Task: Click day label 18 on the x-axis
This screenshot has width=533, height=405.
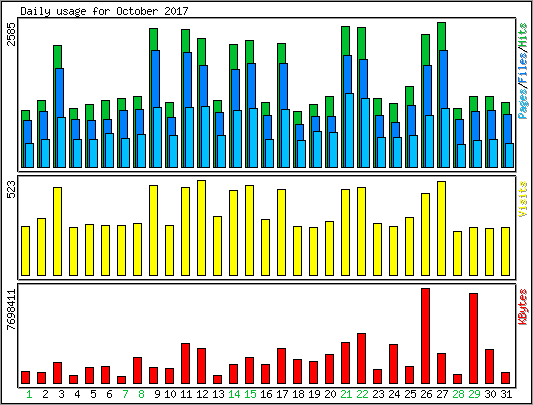Action: (298, 394)
